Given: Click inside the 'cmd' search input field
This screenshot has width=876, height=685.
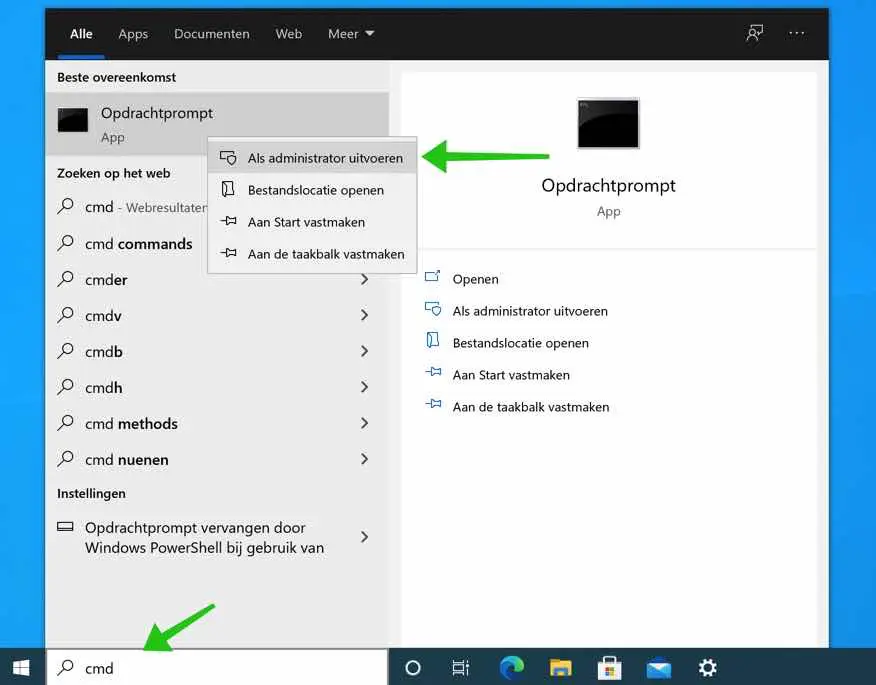Looking at the screenshot, I should click(x=217, y=668).
